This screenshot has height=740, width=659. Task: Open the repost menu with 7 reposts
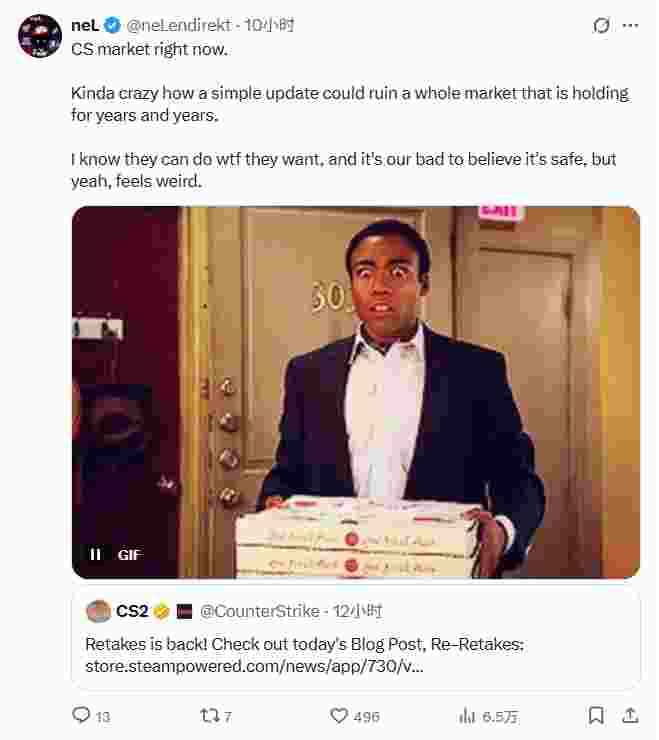click(x=210, y=716)
